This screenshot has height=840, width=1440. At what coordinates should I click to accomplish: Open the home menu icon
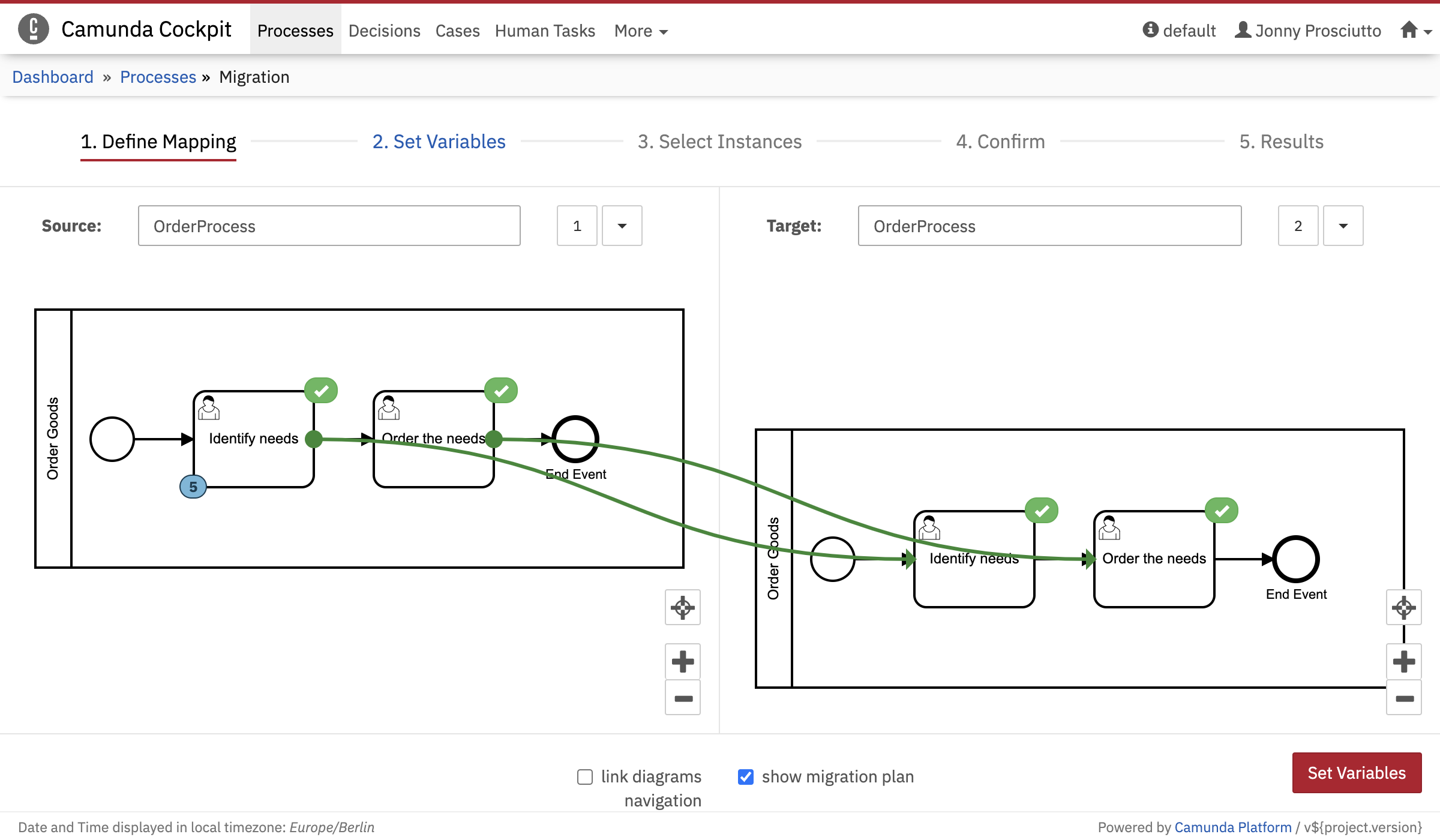tap(1415, 30)
